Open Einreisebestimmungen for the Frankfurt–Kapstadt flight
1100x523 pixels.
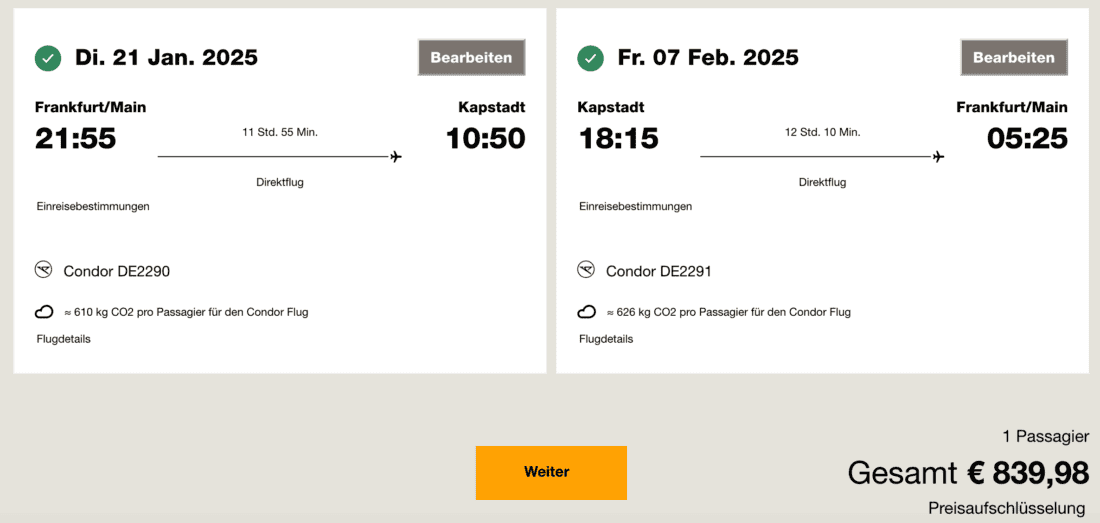tap(93, 206)
